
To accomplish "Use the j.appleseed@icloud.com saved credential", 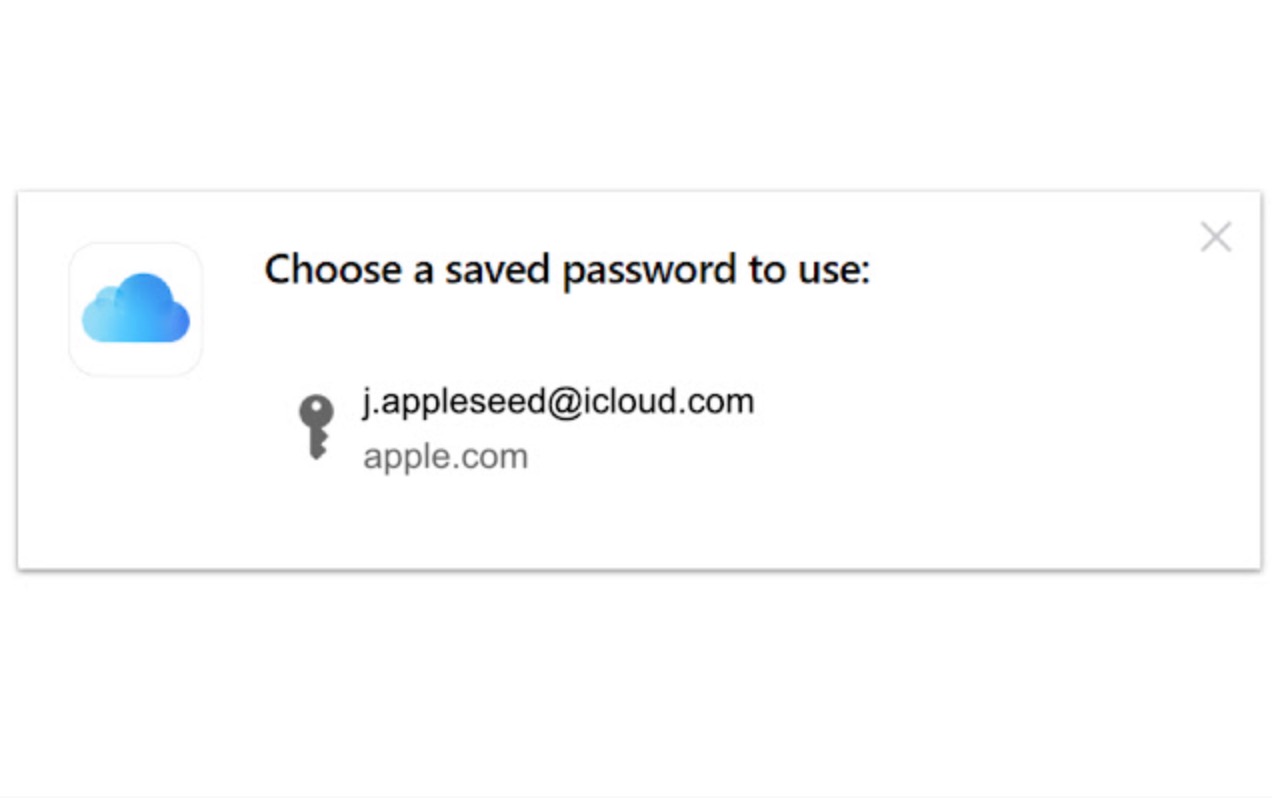I will coord(557,402).
